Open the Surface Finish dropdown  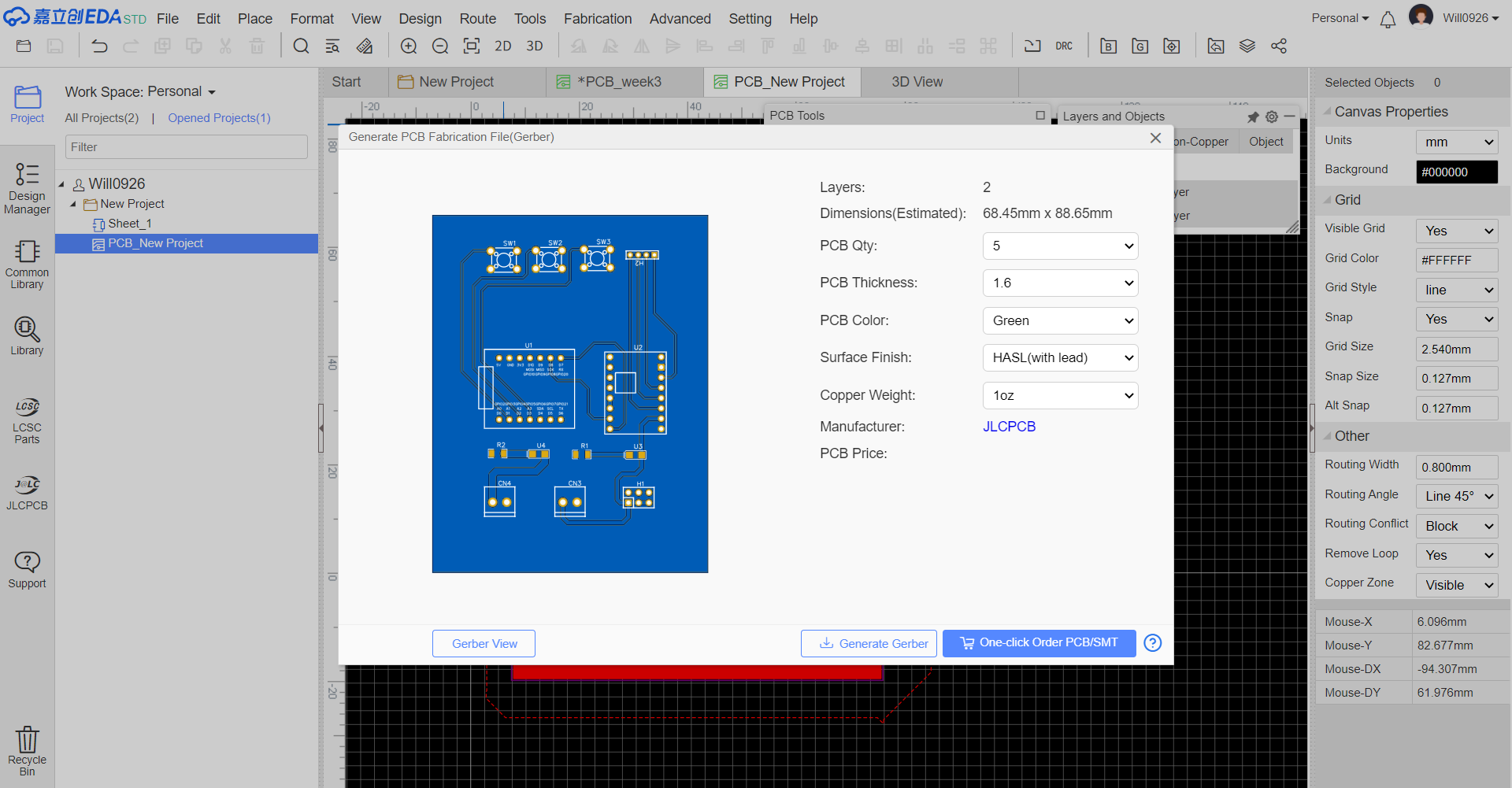pos(1060,357)
